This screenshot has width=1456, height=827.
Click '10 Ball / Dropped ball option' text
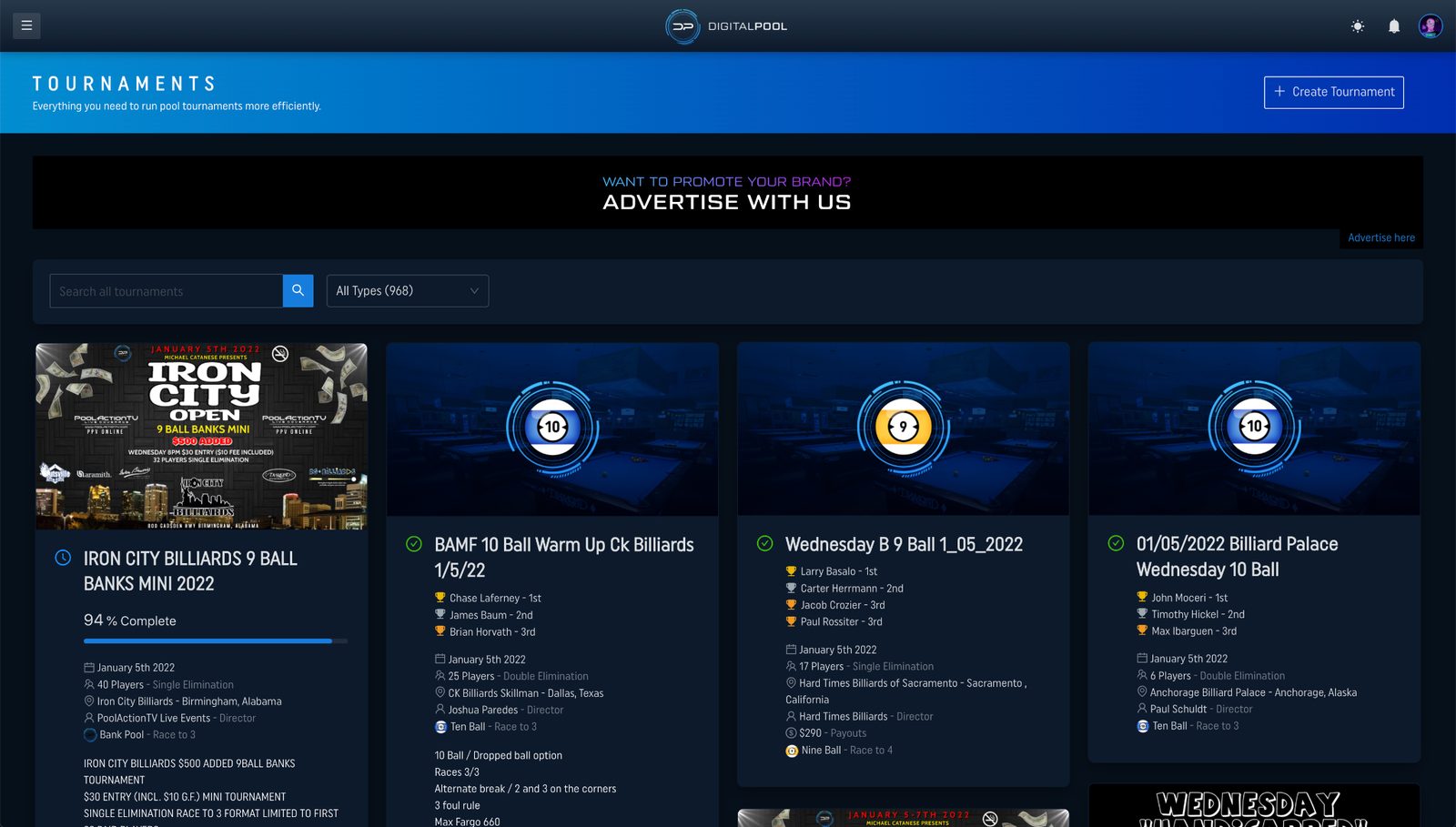point(499,756)
